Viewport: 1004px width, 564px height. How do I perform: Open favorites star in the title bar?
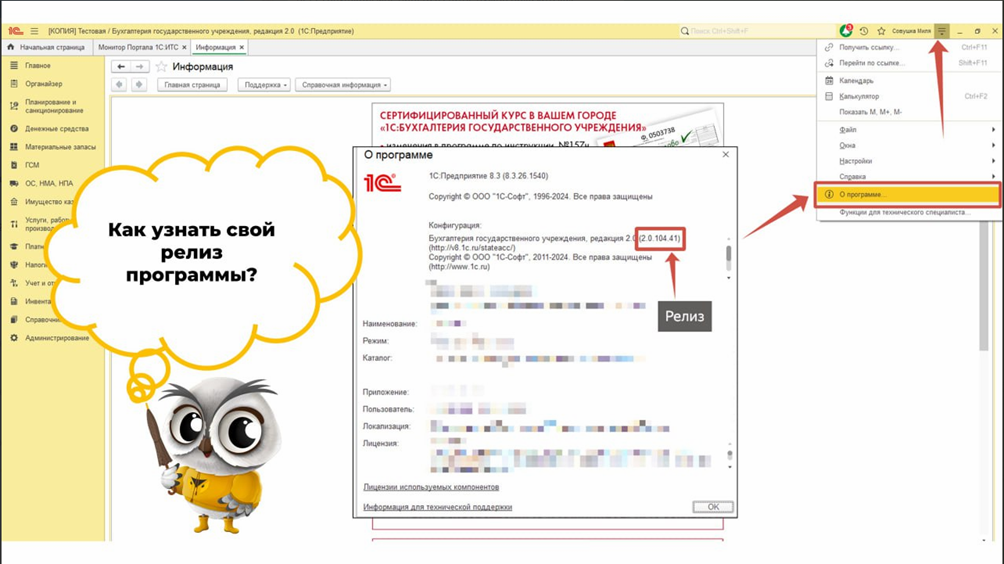(x=881, y=31)
